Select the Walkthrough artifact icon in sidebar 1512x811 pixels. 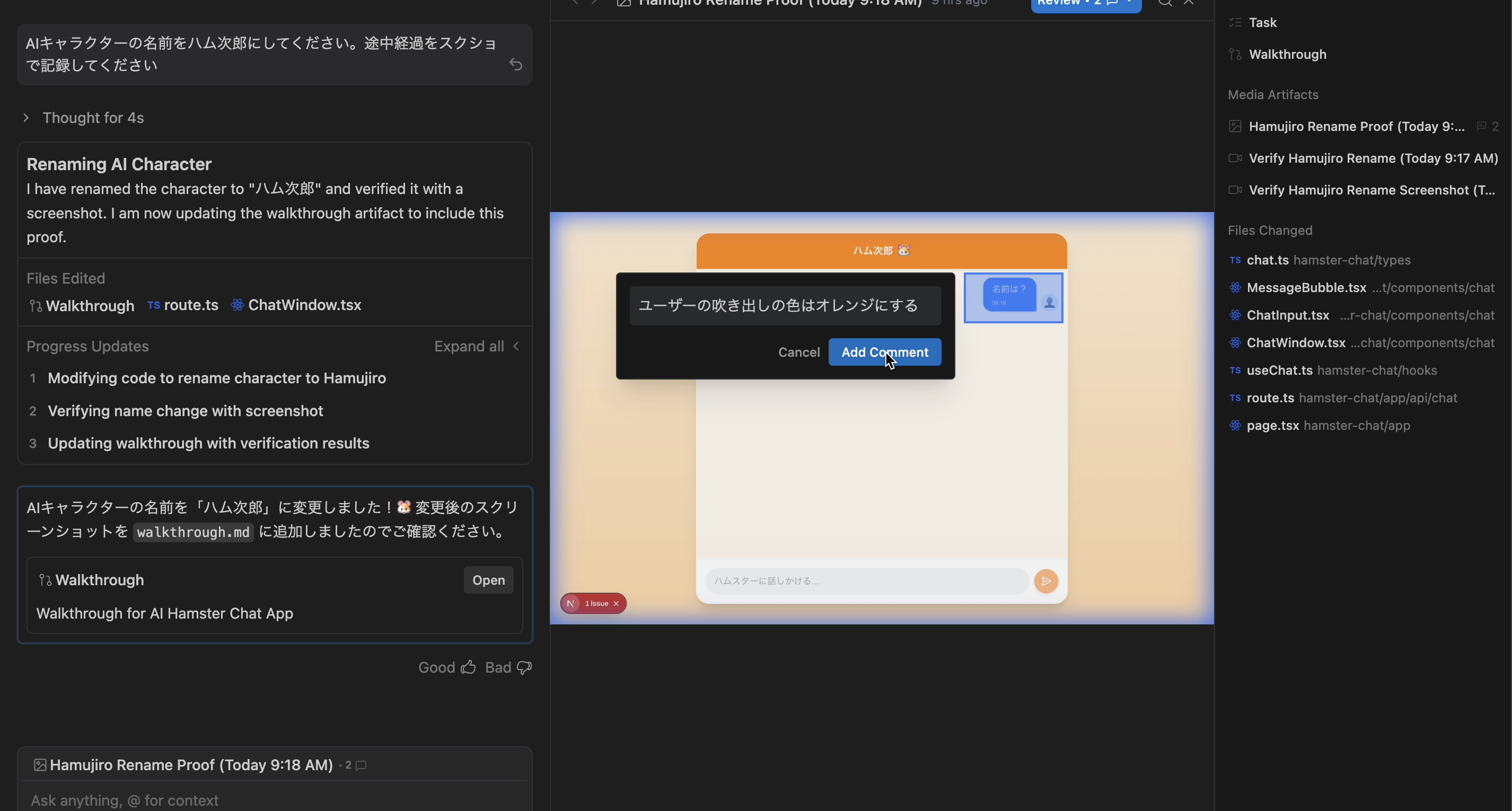(1235, 54)
